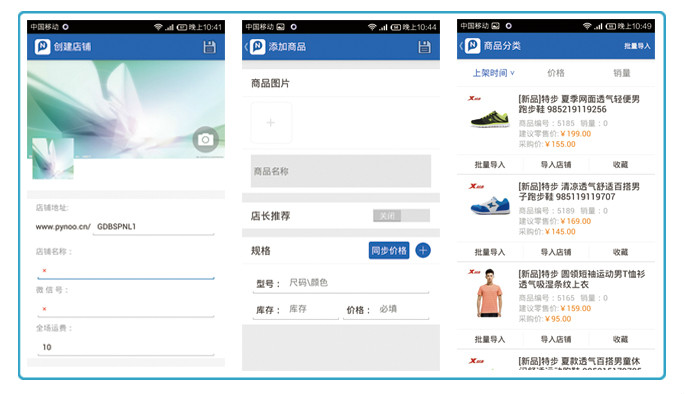Focus the store address field GDBSPNL1

coord(153,227)
